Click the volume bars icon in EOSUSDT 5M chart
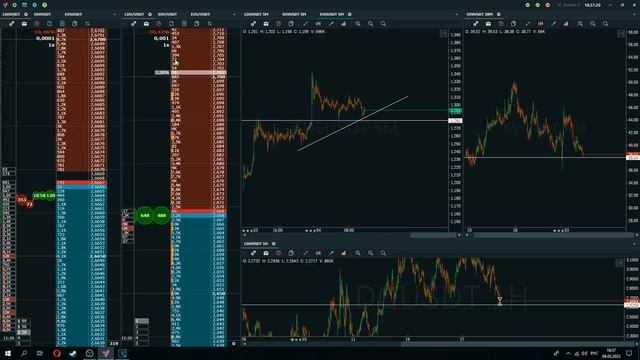Screen dimensions: 640x360 click(344, 24)
